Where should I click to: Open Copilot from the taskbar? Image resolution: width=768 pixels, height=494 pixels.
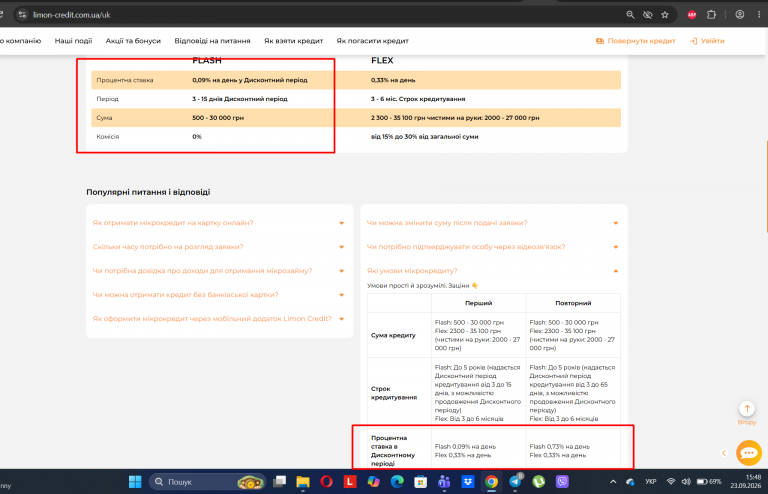click(x=373, y=482)
